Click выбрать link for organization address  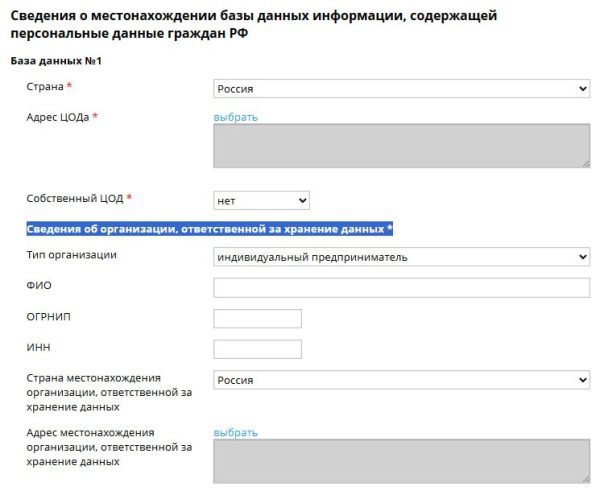tap(235, 433)
